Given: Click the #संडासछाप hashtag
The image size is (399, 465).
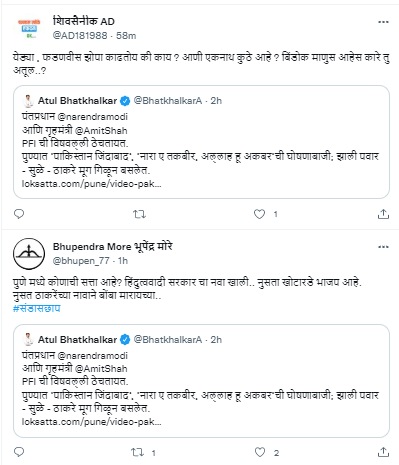Looking at the screenshot, I should pos(37,308).
